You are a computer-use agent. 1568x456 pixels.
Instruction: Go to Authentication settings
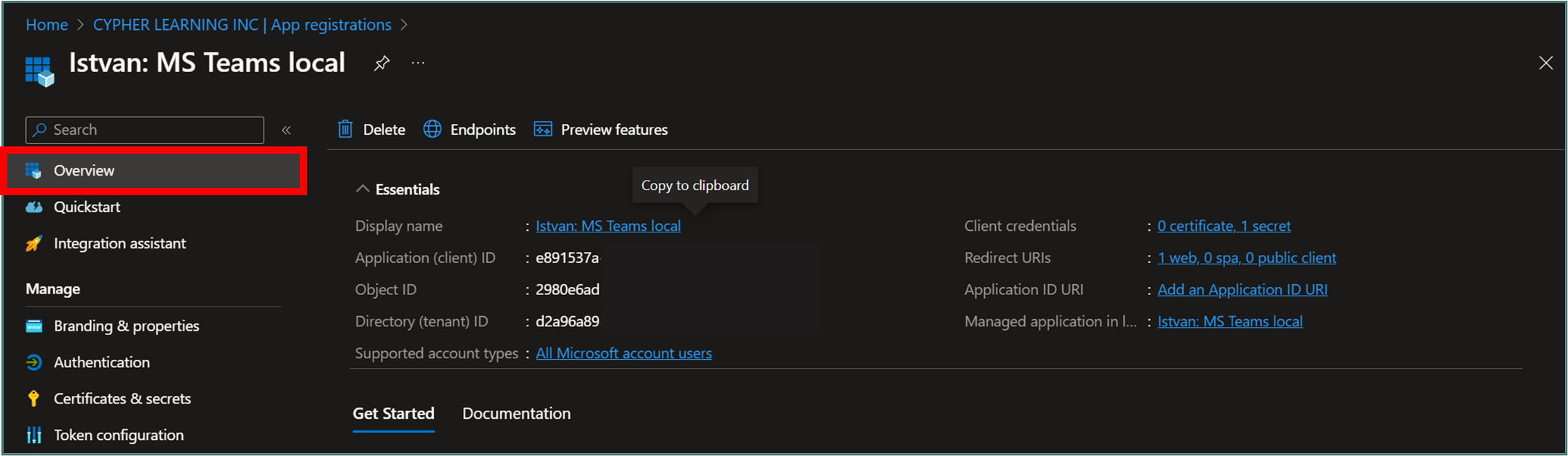101,362
